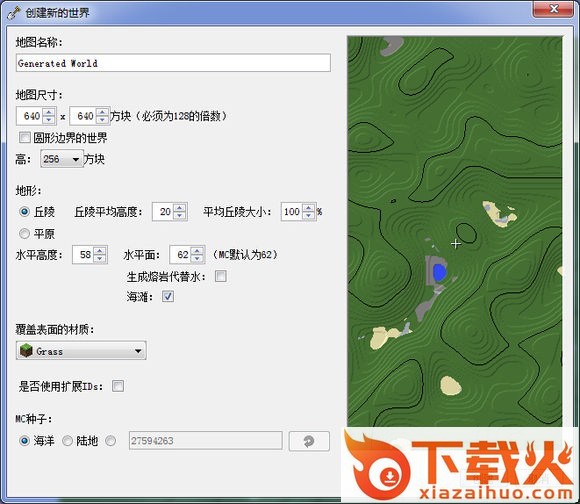580x504 pixels.
Task: Click the blue water pond in preview
Action: pyautogui.click(x=439, y=273)
